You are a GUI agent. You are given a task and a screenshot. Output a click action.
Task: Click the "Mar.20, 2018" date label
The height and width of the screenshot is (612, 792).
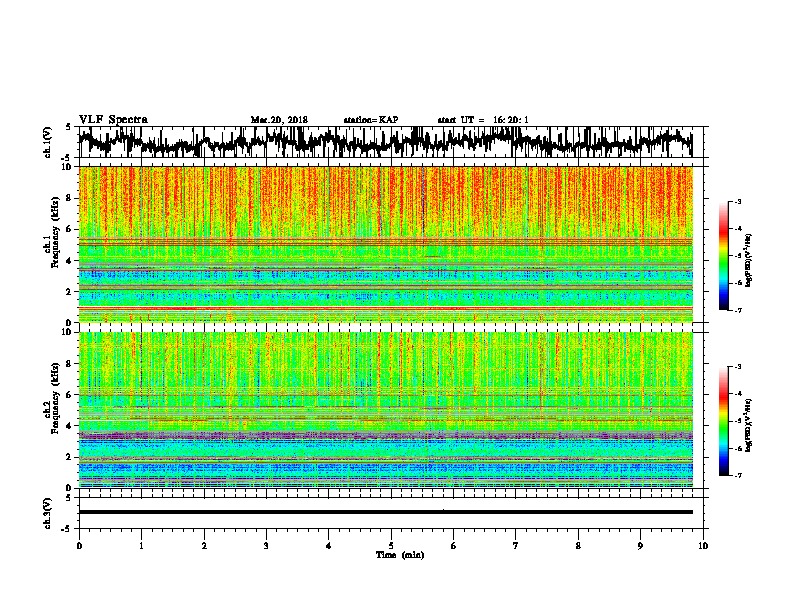[x=279, y=120]
